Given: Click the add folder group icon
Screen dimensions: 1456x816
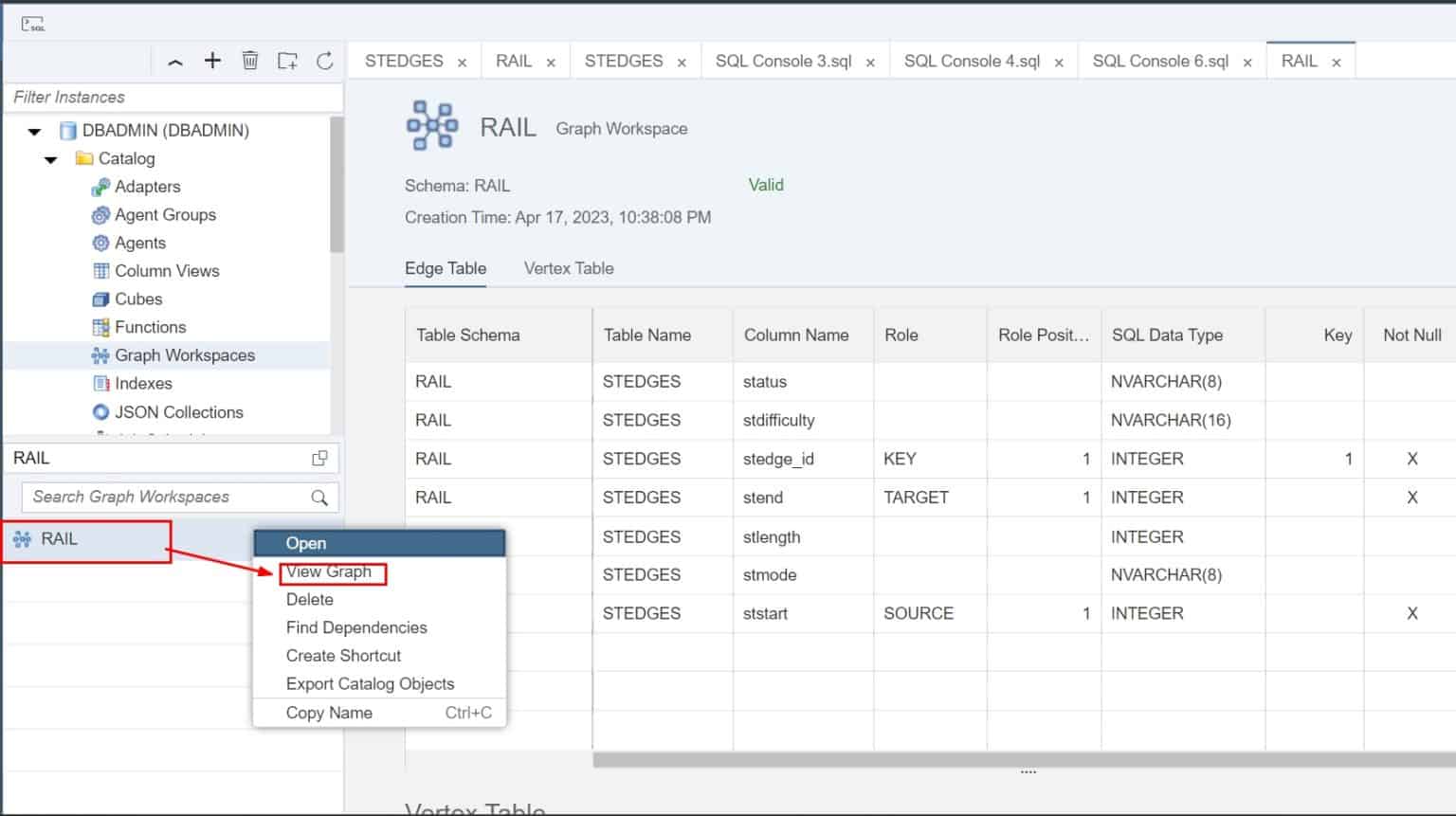Looking at the screenshot, I should [x=287, y=61].
